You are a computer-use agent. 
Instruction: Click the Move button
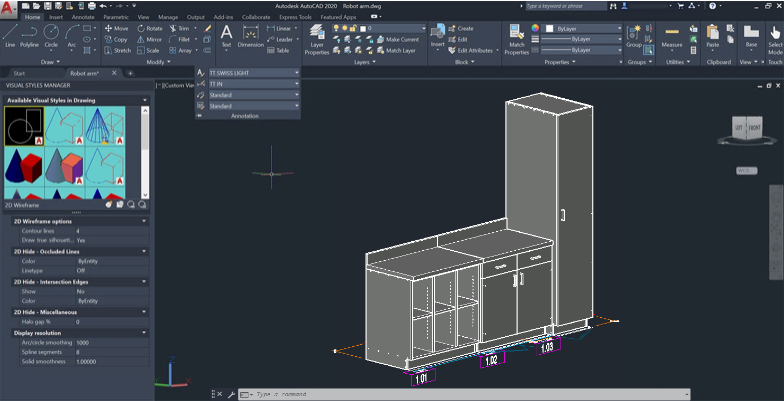116,28
